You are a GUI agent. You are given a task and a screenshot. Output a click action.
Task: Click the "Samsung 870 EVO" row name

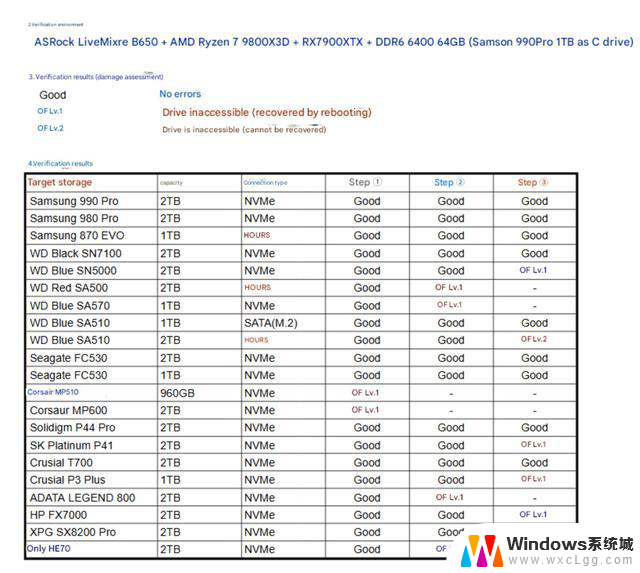(77, 235)
